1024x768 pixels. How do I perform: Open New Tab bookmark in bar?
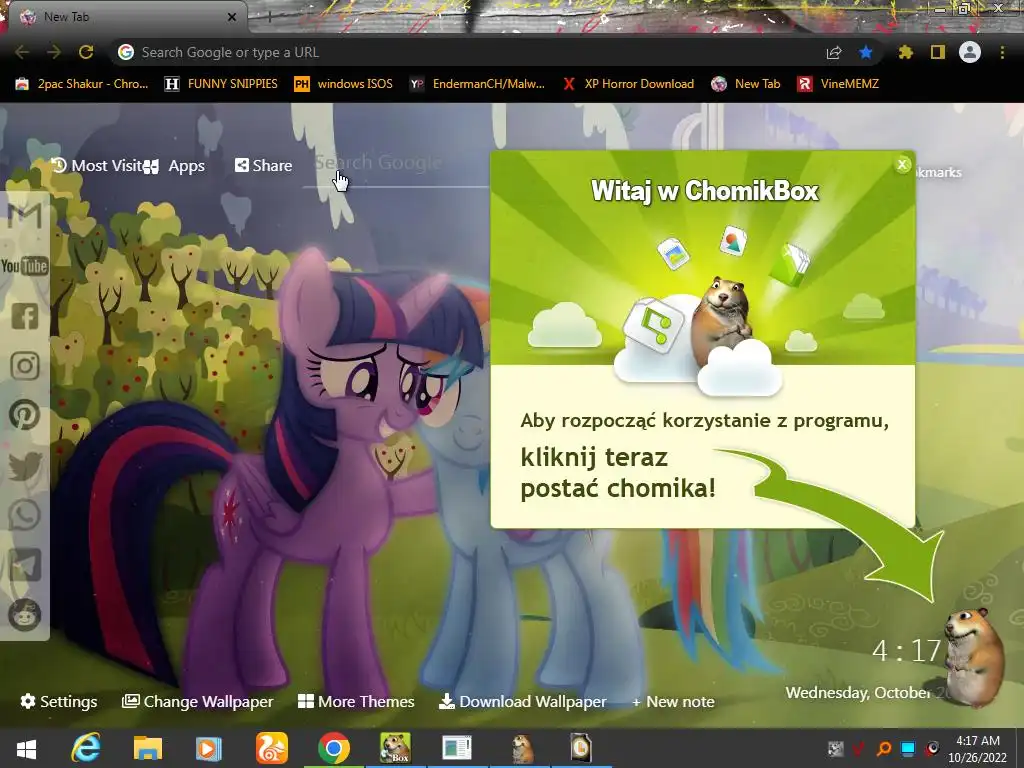click(746, 84)
